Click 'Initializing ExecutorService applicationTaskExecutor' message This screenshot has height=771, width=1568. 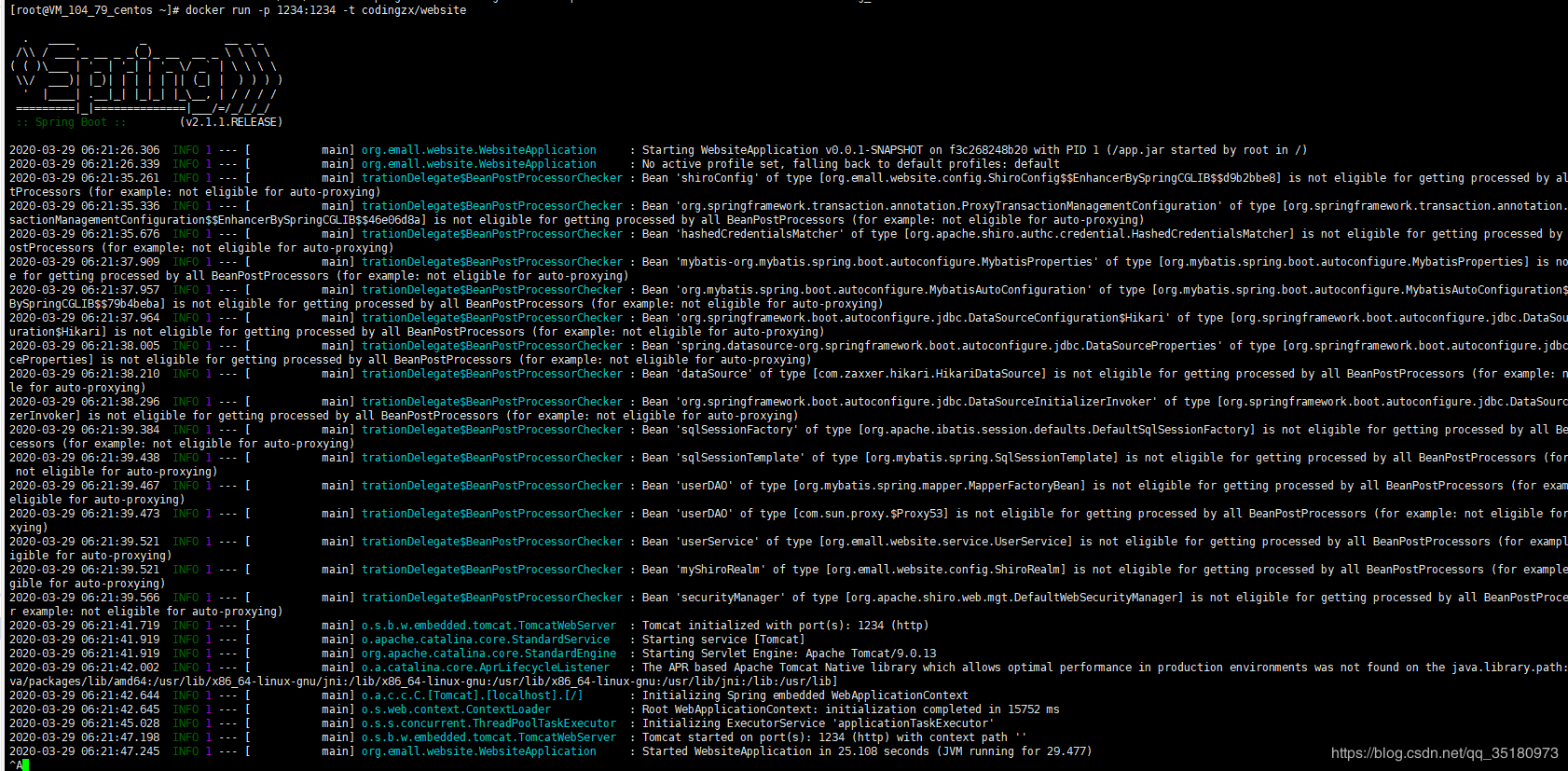[x=818, y=723]
